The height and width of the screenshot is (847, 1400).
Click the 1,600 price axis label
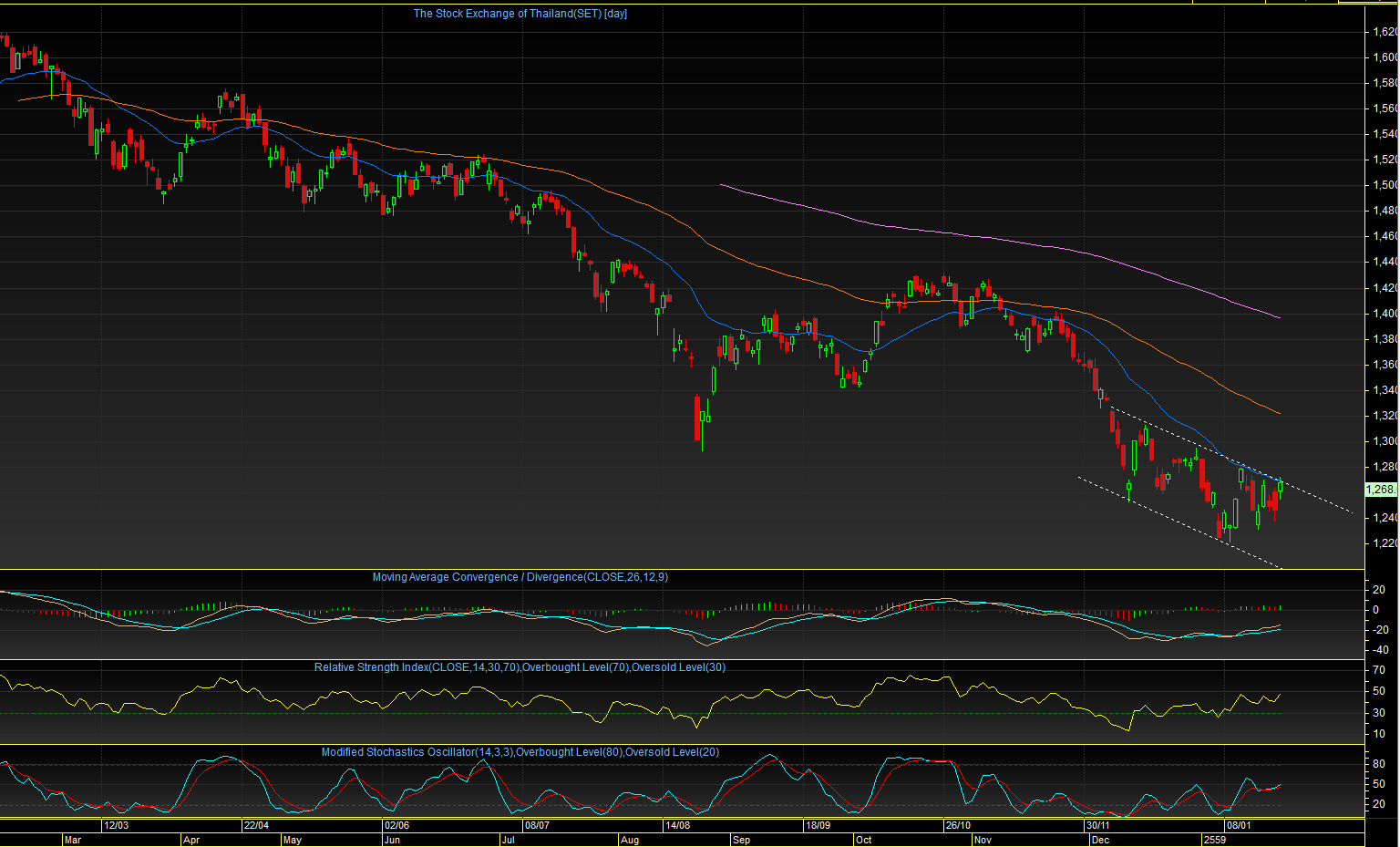1385,57
